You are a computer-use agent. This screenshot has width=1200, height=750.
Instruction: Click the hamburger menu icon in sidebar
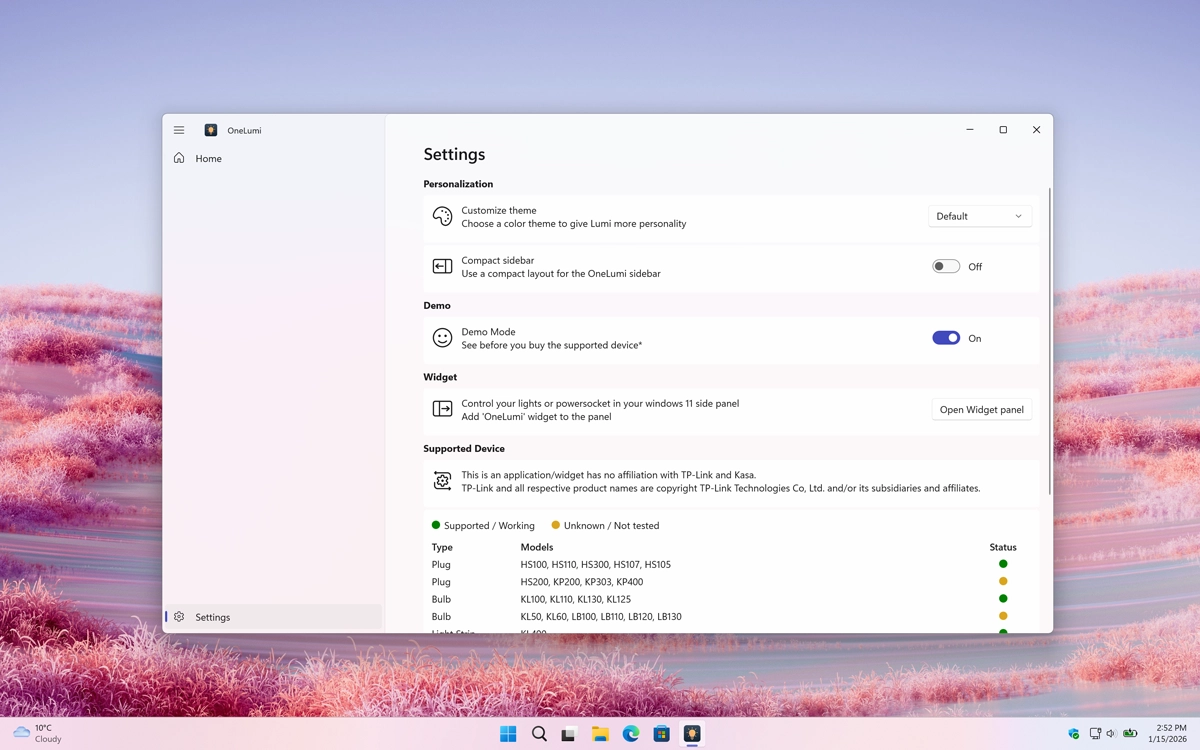pyautogui.click(x=179, y=130)
